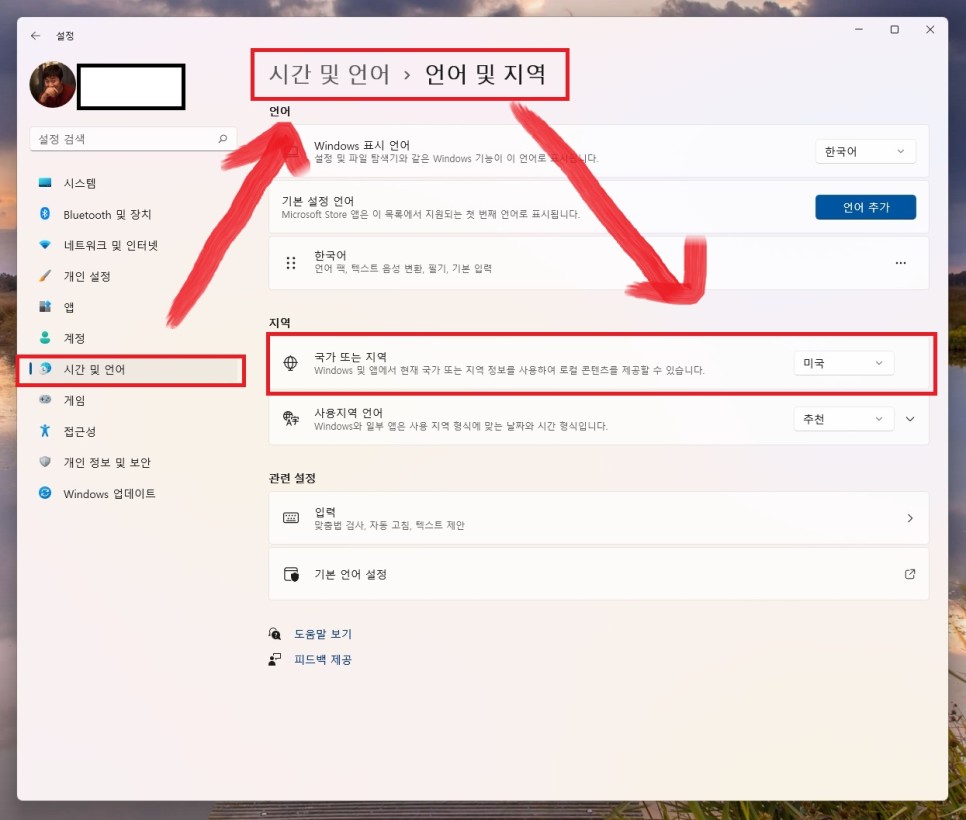Open the three-dot menu for 한국어 language
This screenshot has height=820, width=966.
coord(900,263)
